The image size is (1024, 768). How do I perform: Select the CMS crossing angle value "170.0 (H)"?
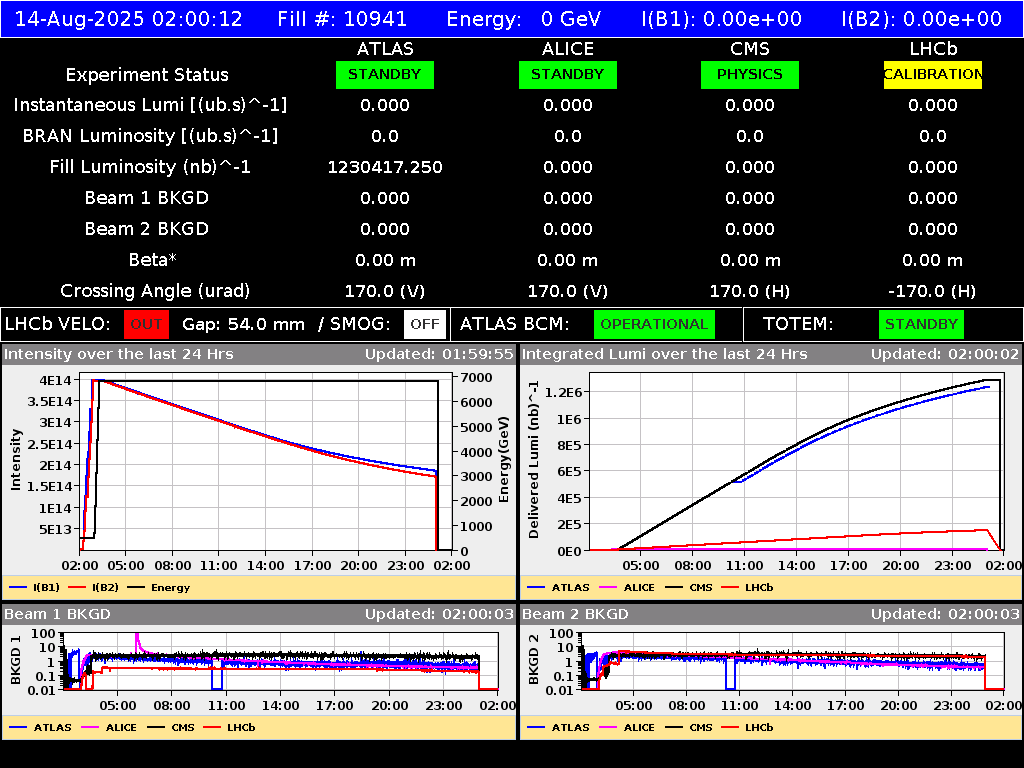(x=750, y=291)
